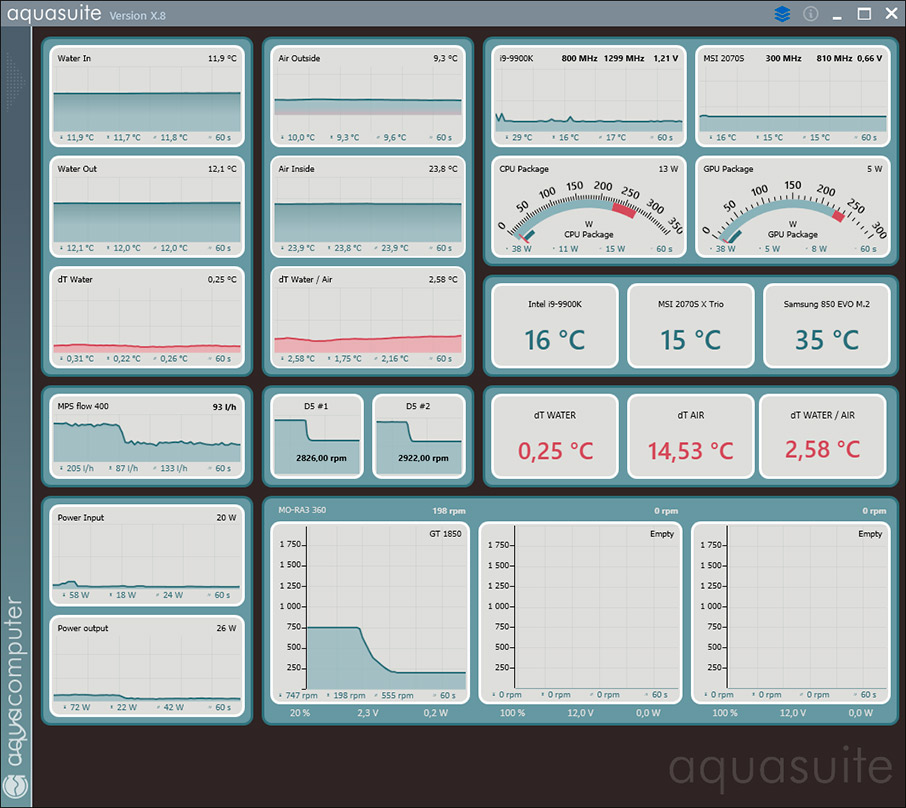Click the 11,9 °C Water In reading

(222, 58)
